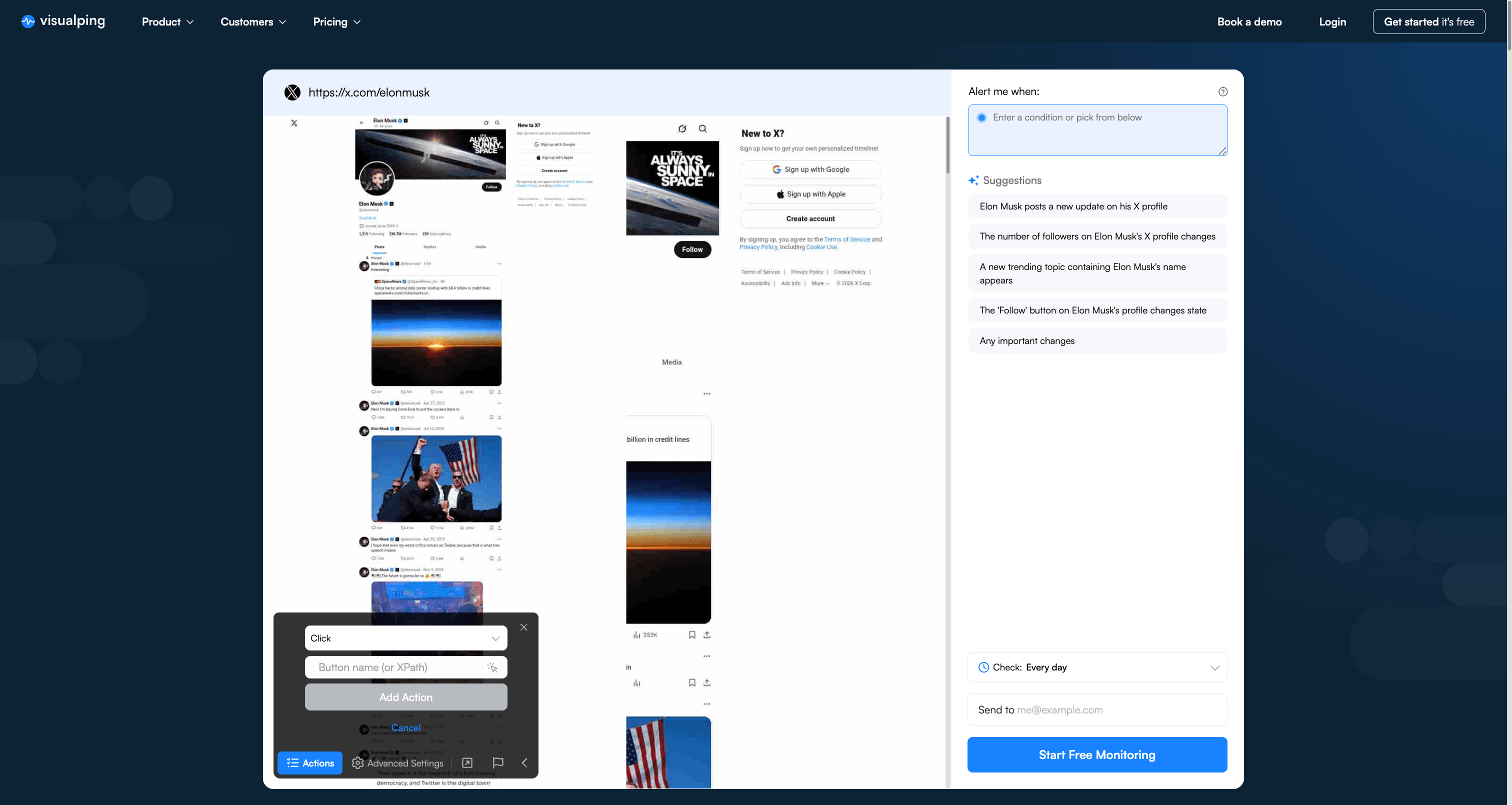The image size is (1512, 805).
Task: Click the Send to email field
Action: (x=1096, y=709)
